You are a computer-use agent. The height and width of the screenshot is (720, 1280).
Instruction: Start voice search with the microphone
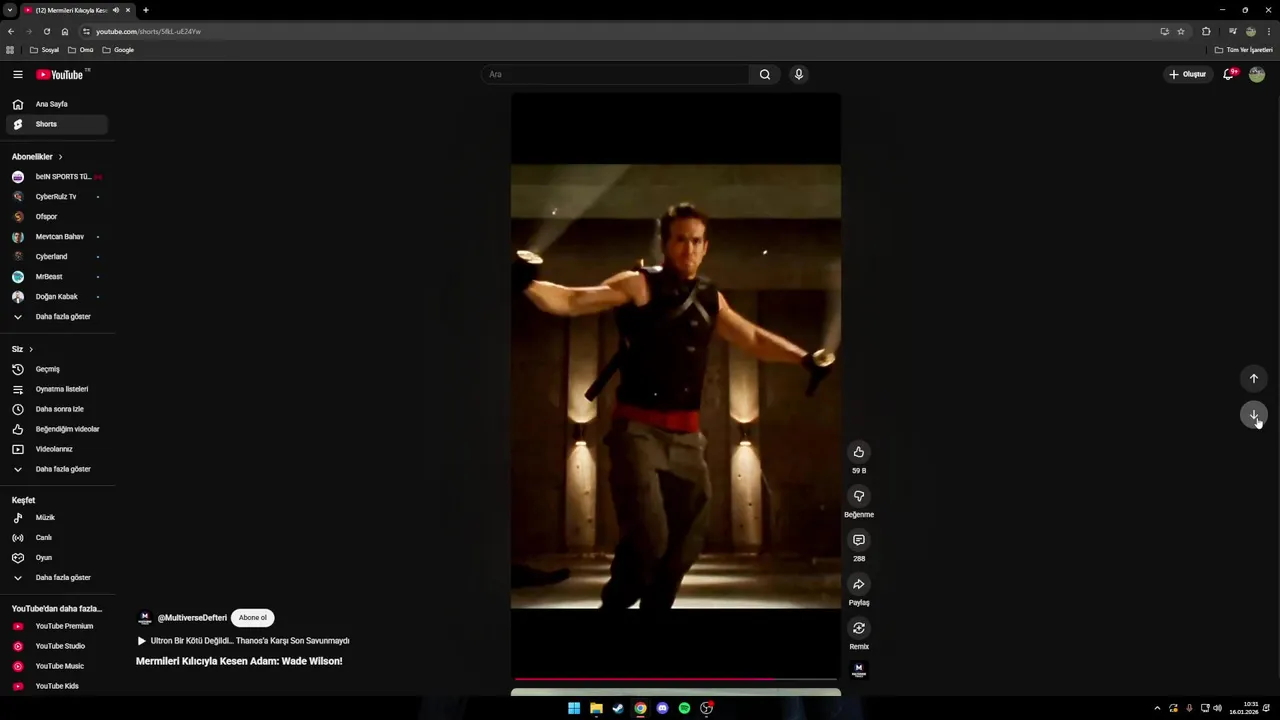798,74
